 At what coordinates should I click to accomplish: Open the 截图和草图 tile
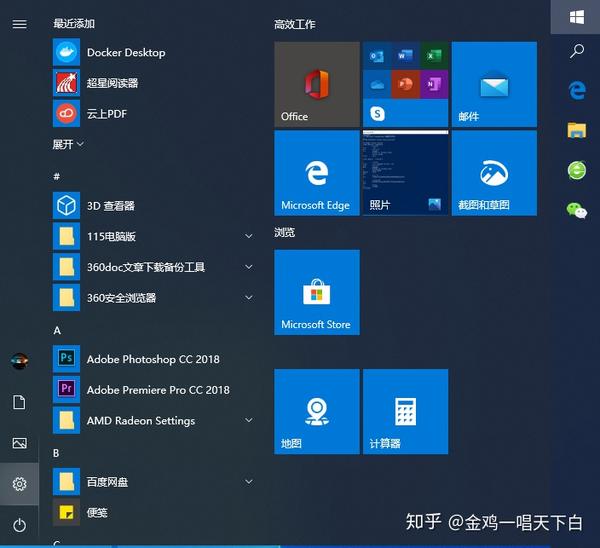pyautogui.click(x=494, y=173)
